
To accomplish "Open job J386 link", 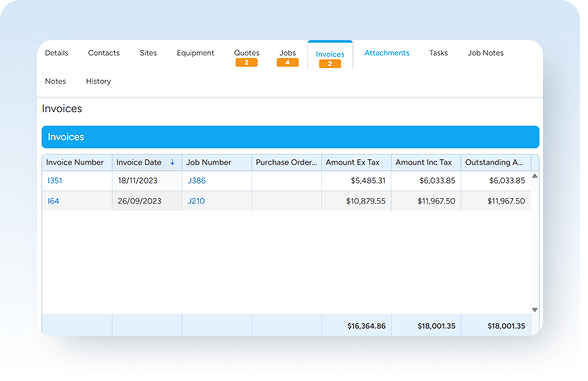I will 196,181.
